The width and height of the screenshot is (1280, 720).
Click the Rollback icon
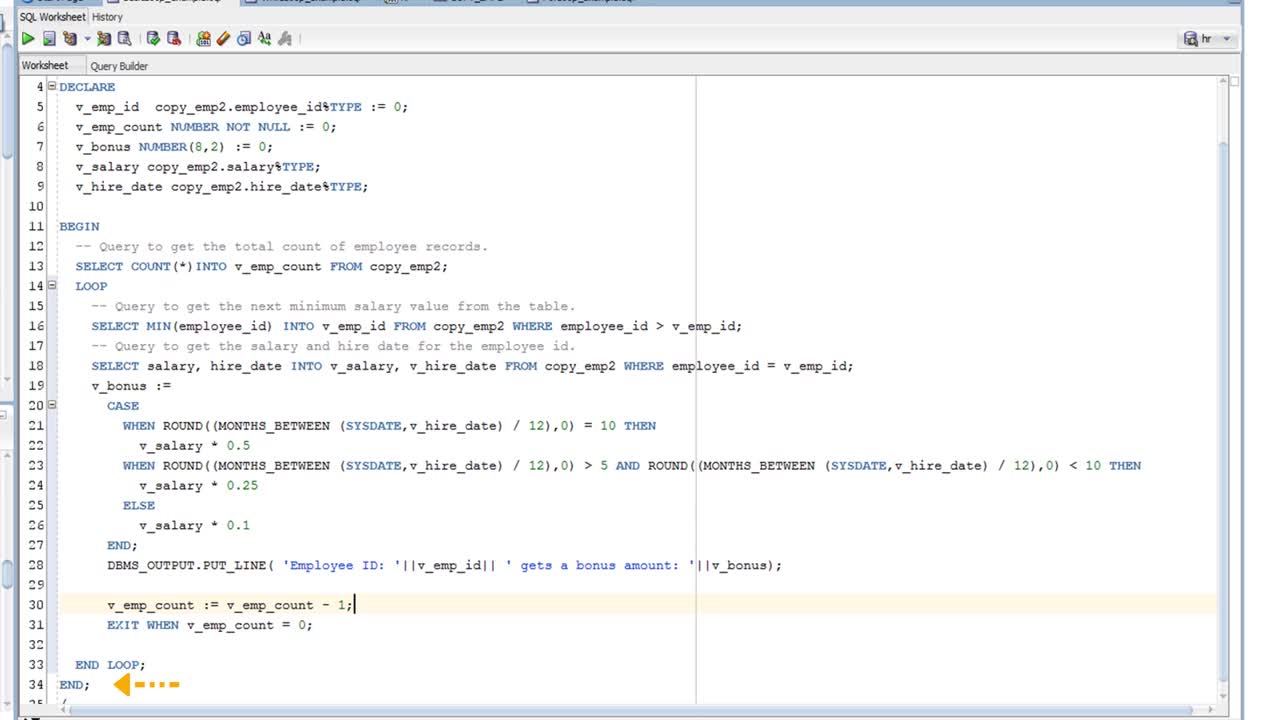[174, 39]
